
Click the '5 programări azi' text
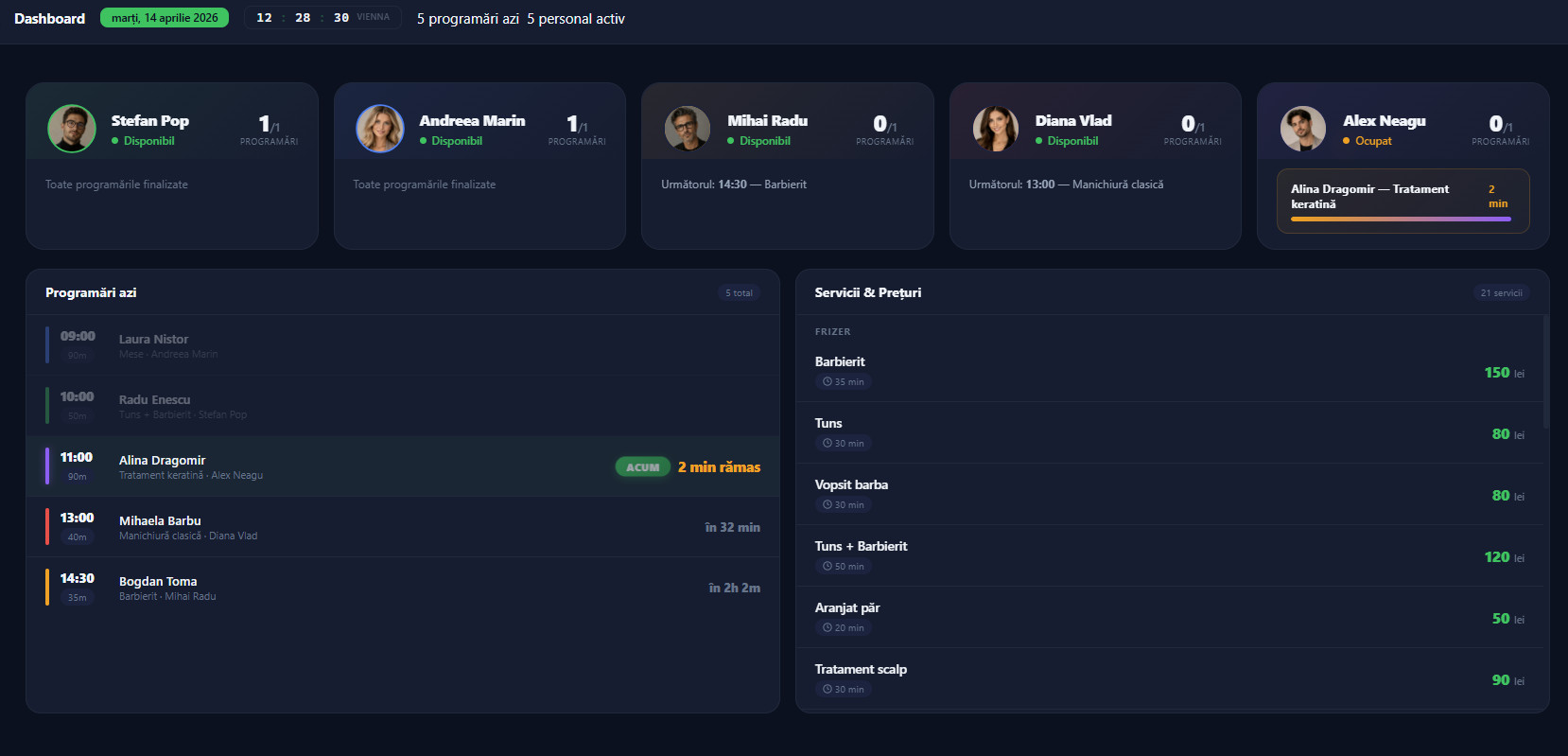coord(468,19)
